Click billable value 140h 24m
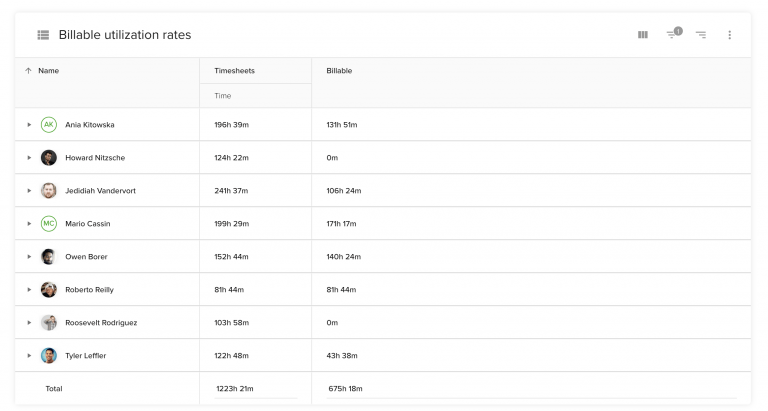 [x=344, y=257]
